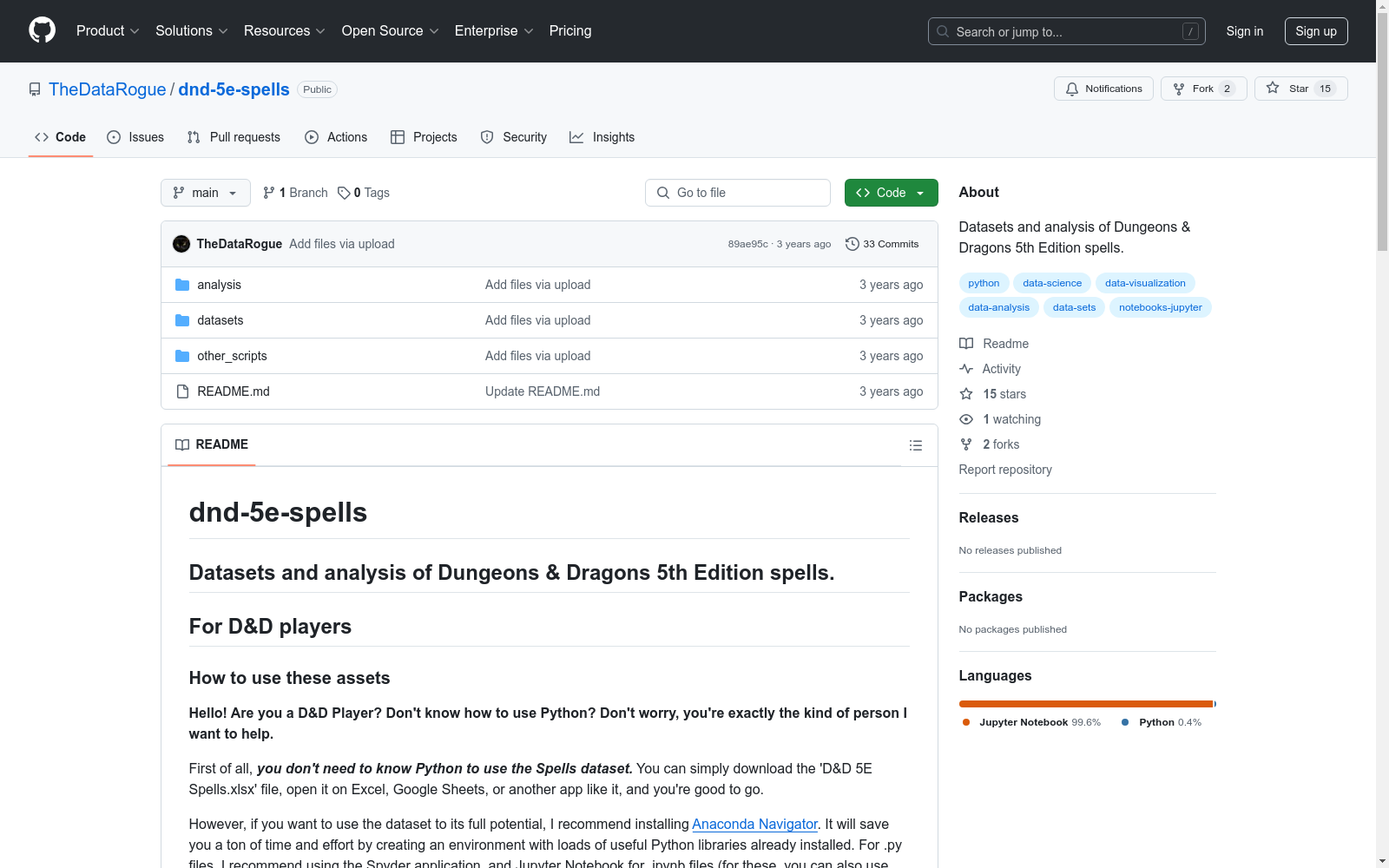Click the magnifier icon in Go to file

click(663, 193)
